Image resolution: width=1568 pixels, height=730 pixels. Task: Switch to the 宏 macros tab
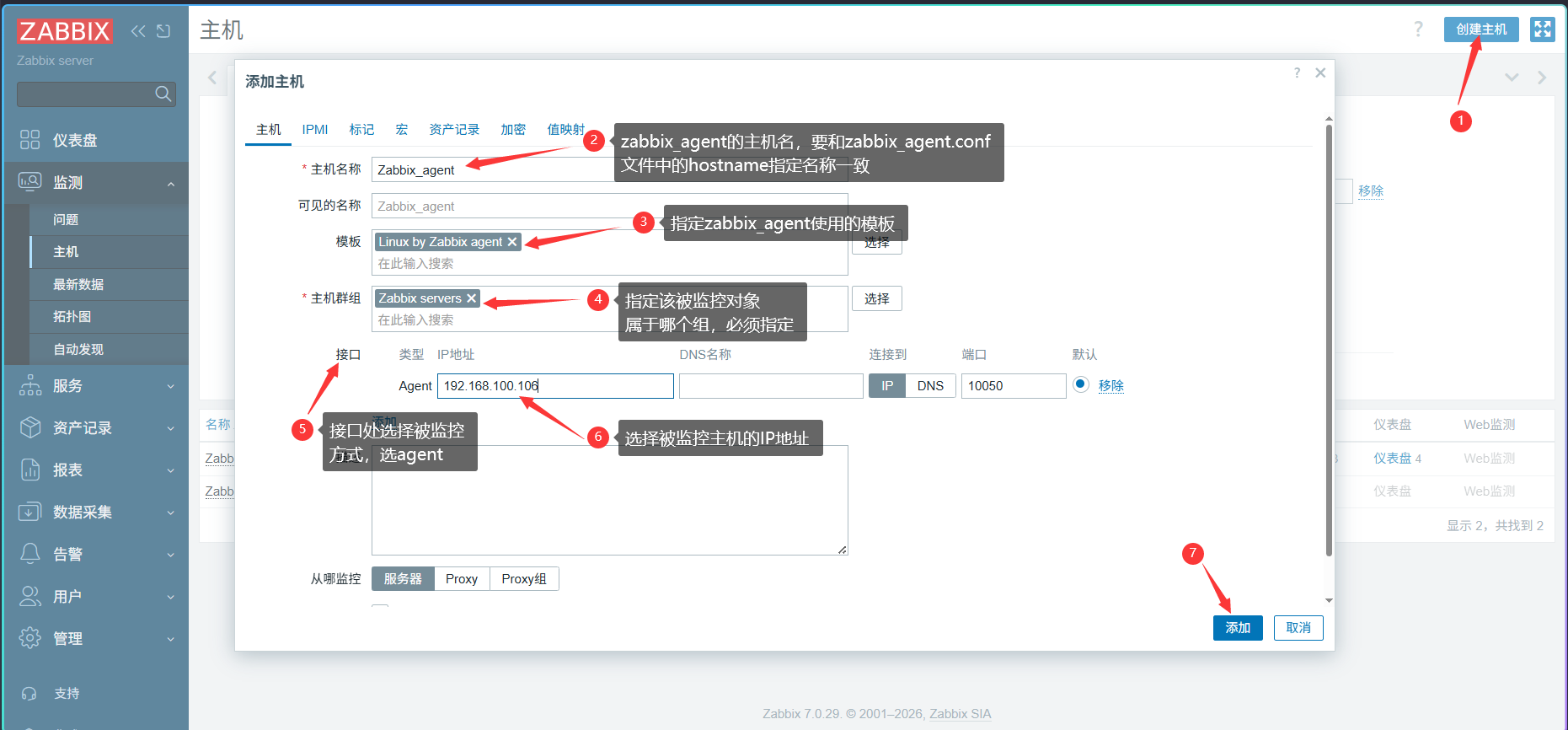(402, 130)
